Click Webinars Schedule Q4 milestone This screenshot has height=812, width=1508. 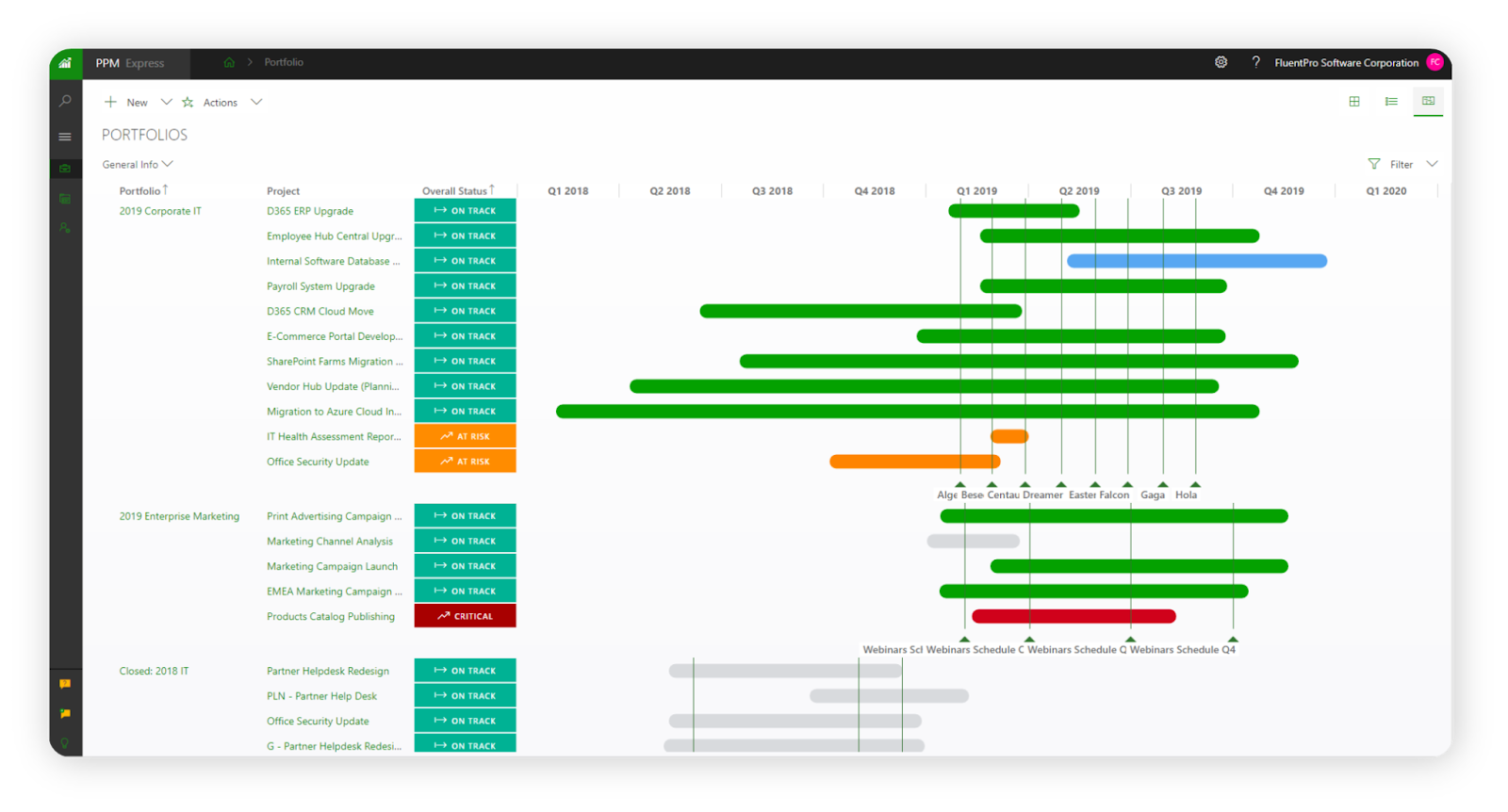[1183, 650]
